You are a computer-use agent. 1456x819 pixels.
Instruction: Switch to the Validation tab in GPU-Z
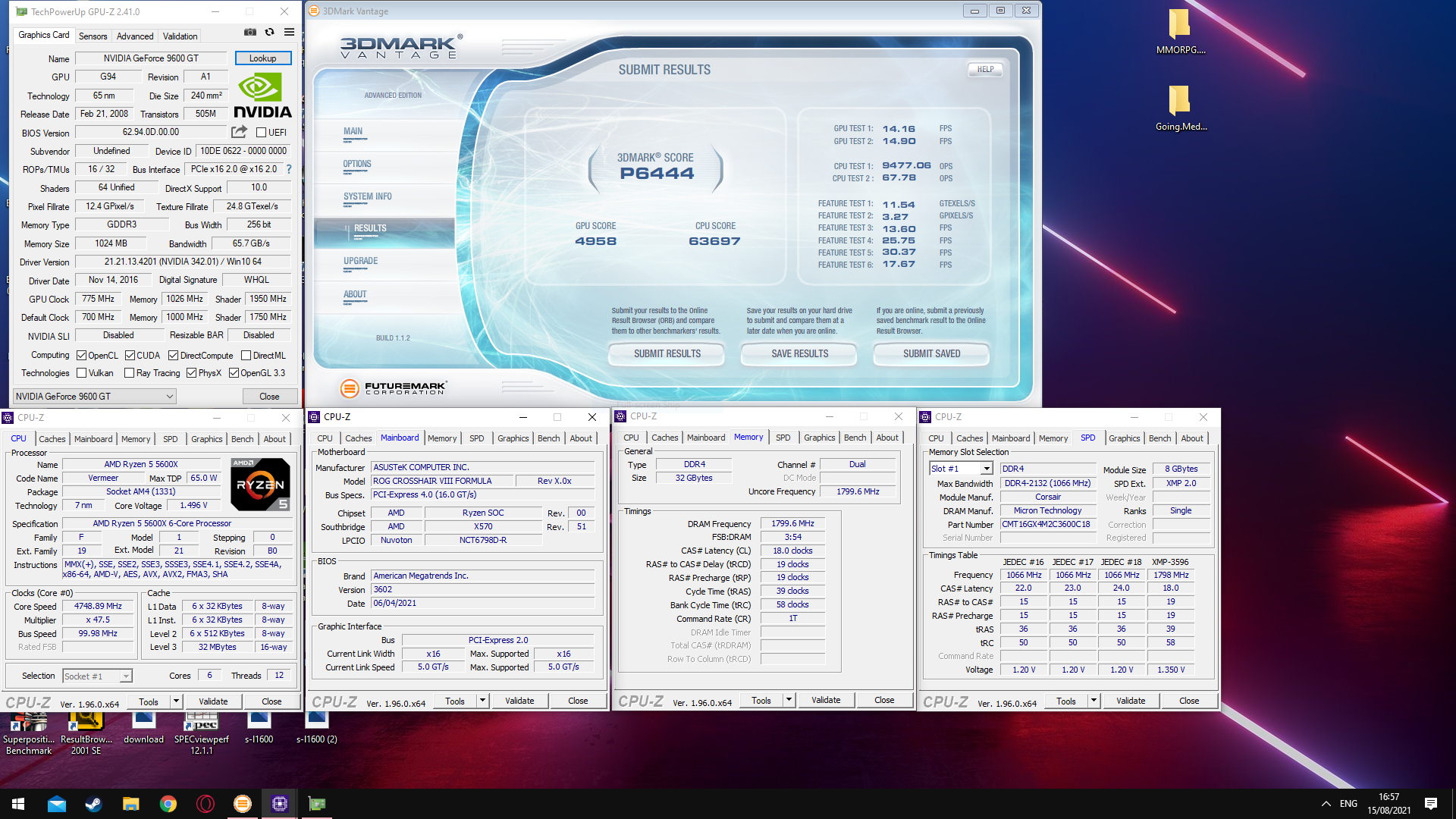click(180, 36)
